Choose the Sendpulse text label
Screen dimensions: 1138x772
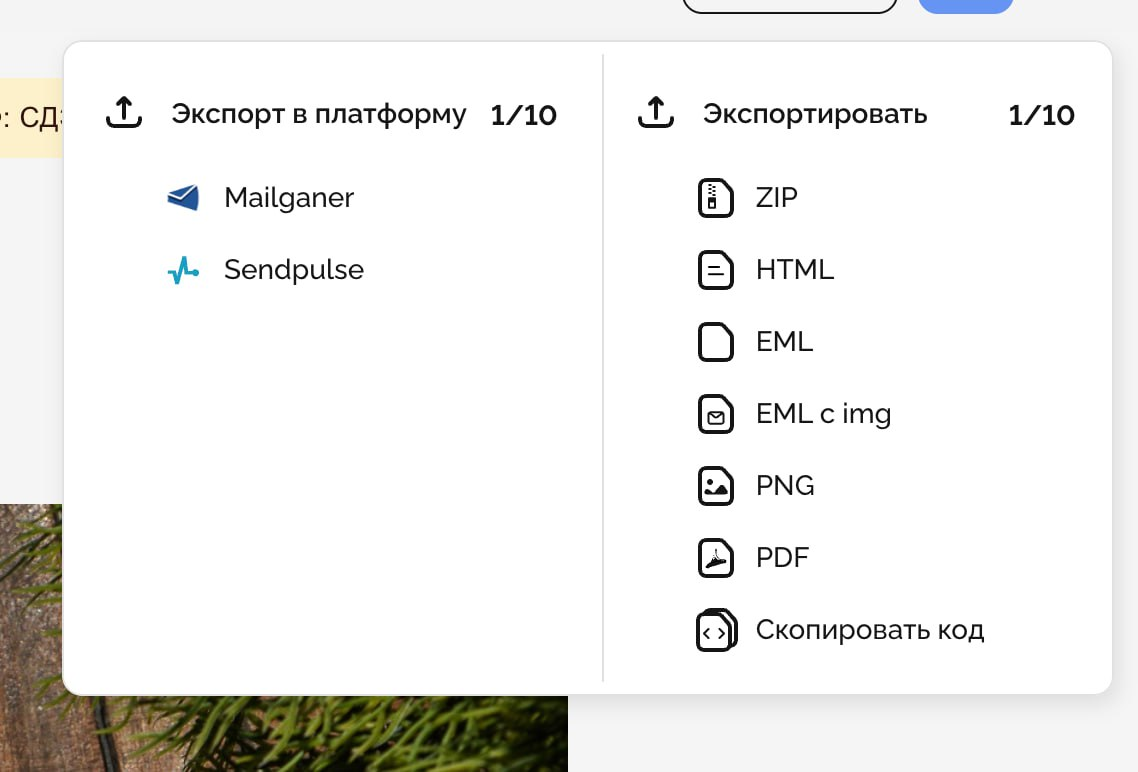[293, 270]
